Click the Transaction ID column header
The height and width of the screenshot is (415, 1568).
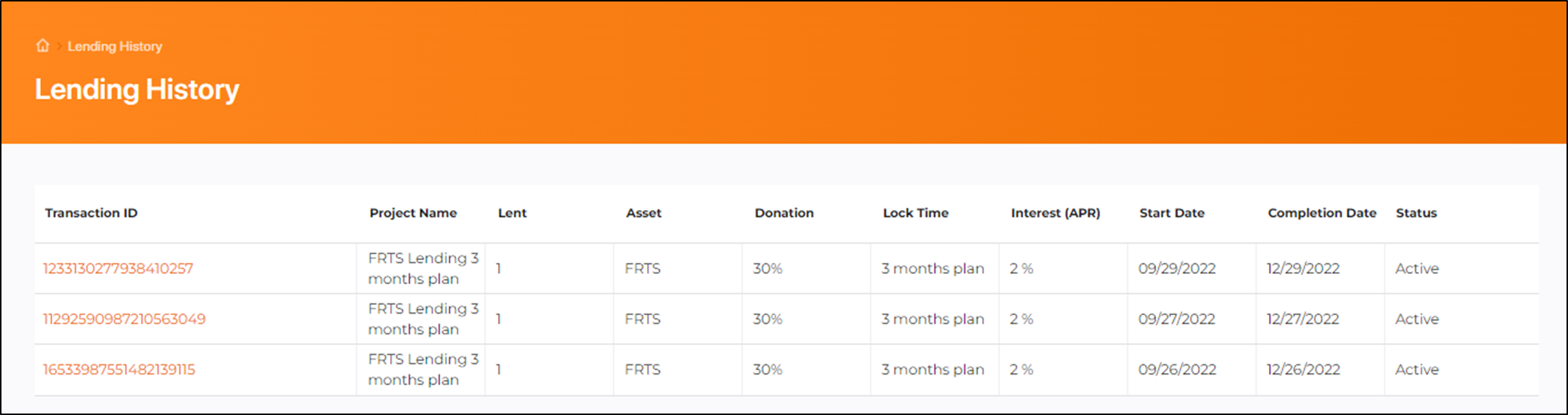point(91,213)
